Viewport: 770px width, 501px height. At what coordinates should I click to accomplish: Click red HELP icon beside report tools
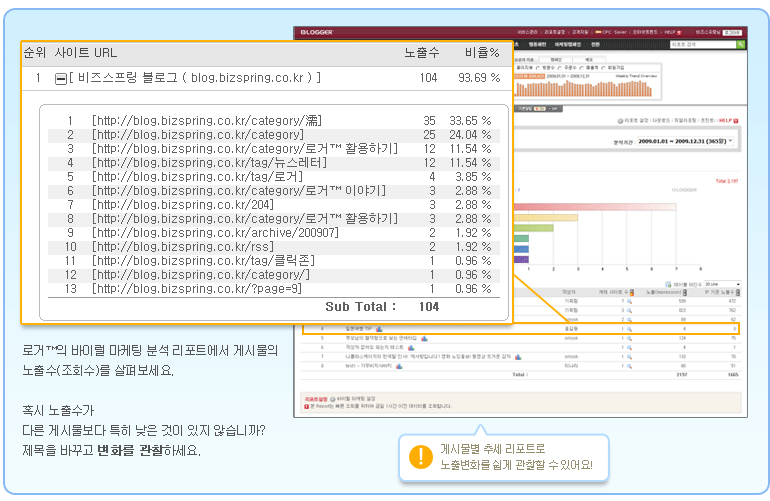pos(736,121)
